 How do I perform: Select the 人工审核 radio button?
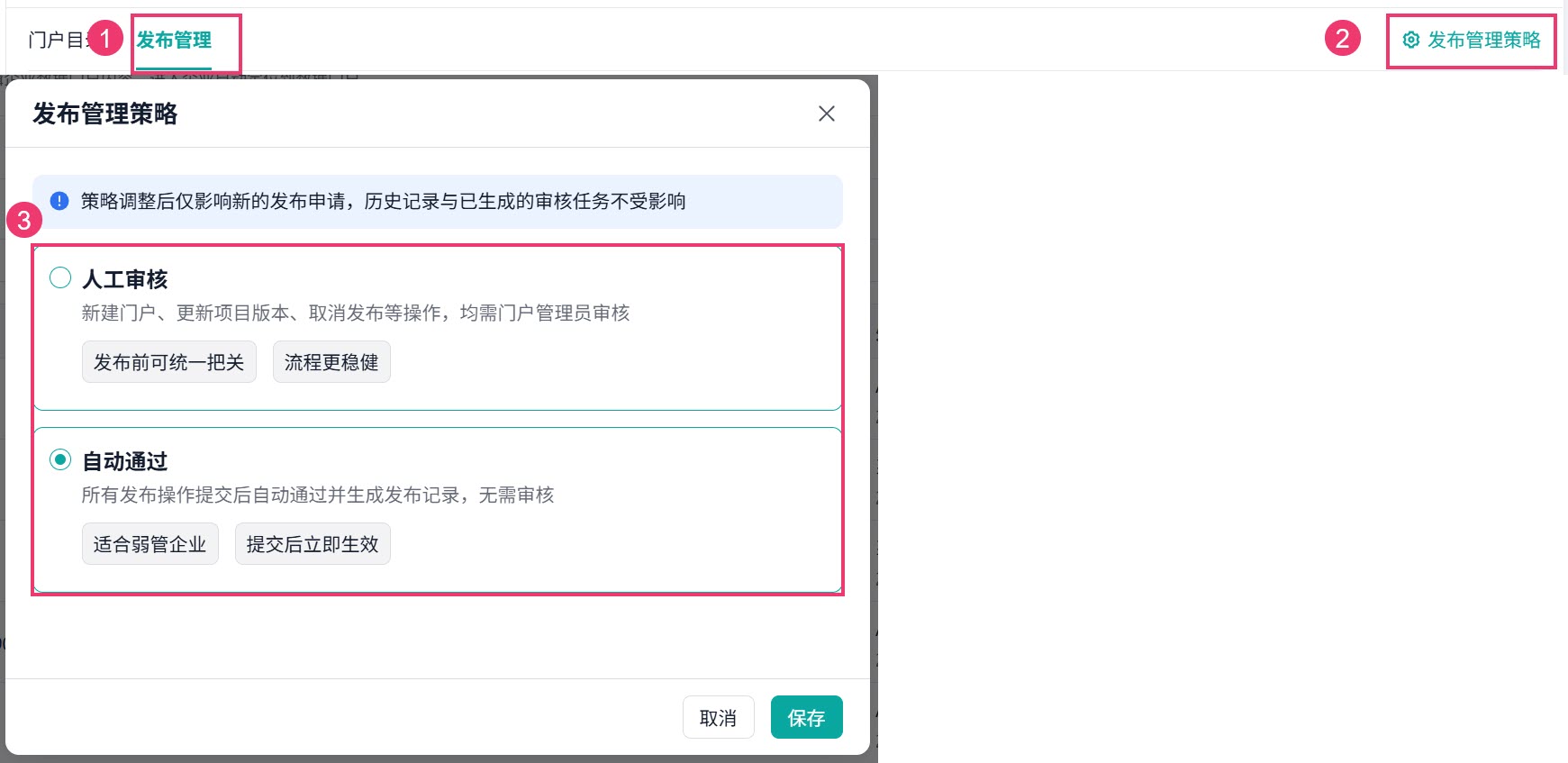click(x=60, y=277)
